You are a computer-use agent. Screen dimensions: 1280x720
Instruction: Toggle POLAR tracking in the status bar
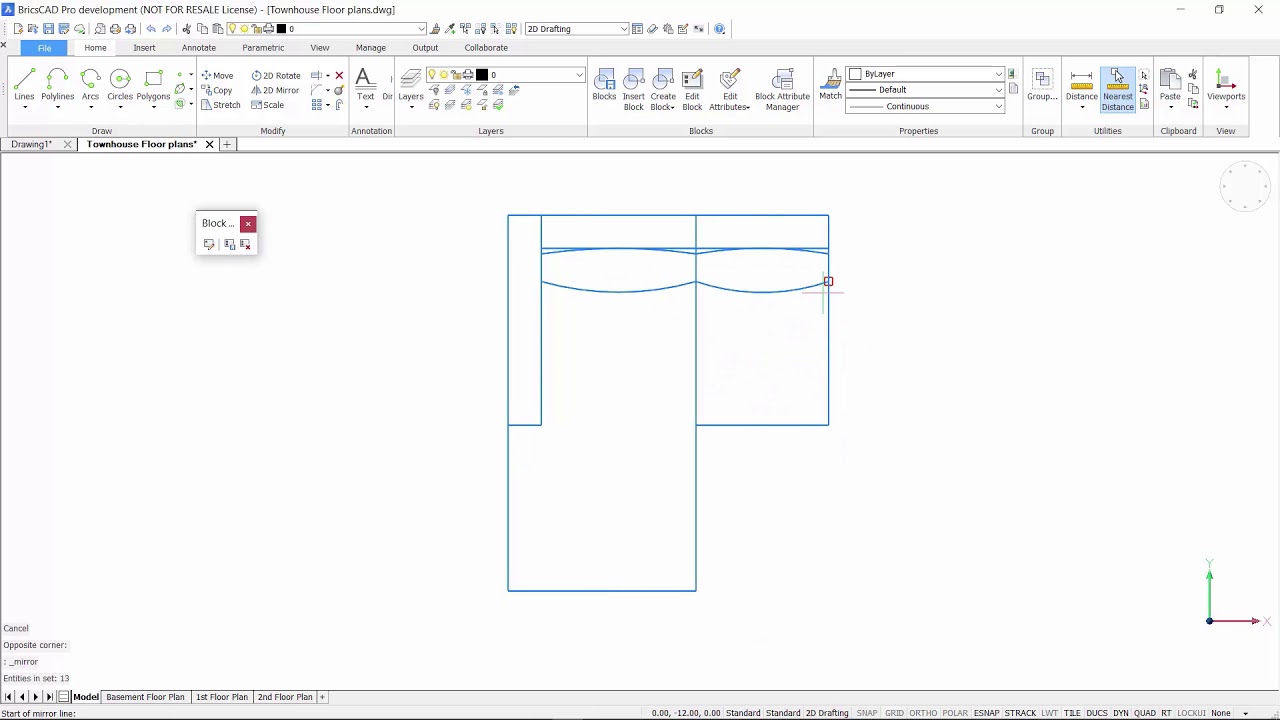tap(955, 713)
